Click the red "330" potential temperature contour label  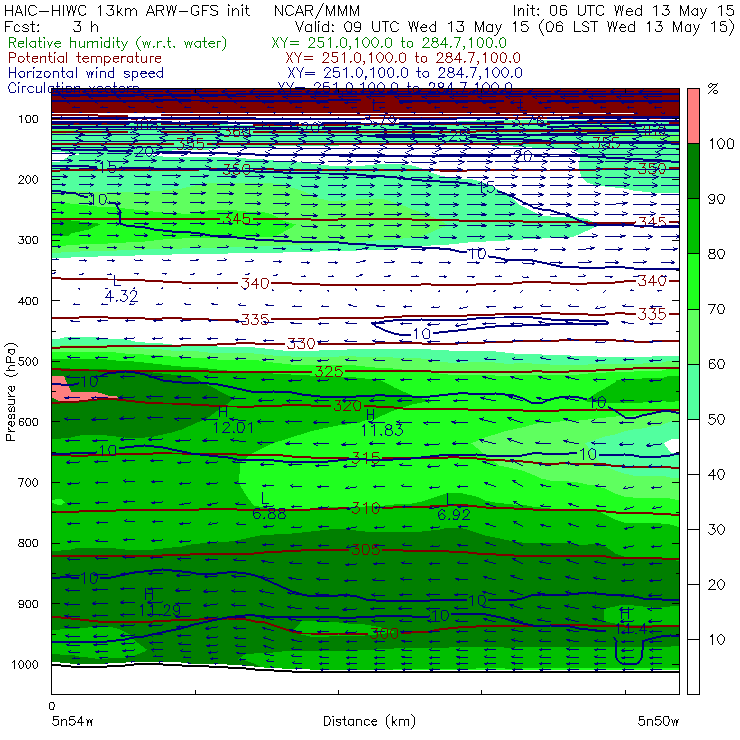point(301,343)
